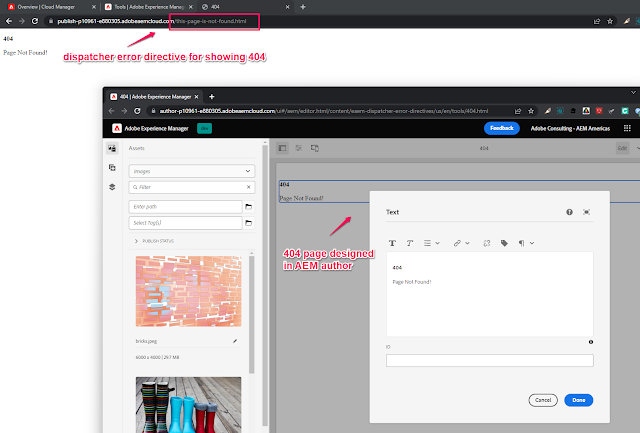Click the anchor tag icon
Screen dimensions: 640x433
[x=504, y=243]
